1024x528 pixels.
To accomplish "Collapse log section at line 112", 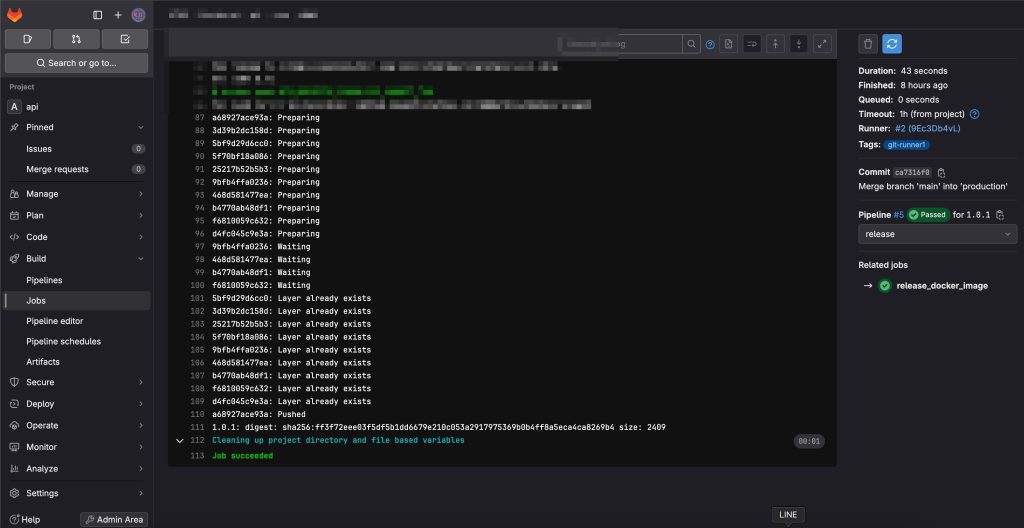I will click(179, 440).
